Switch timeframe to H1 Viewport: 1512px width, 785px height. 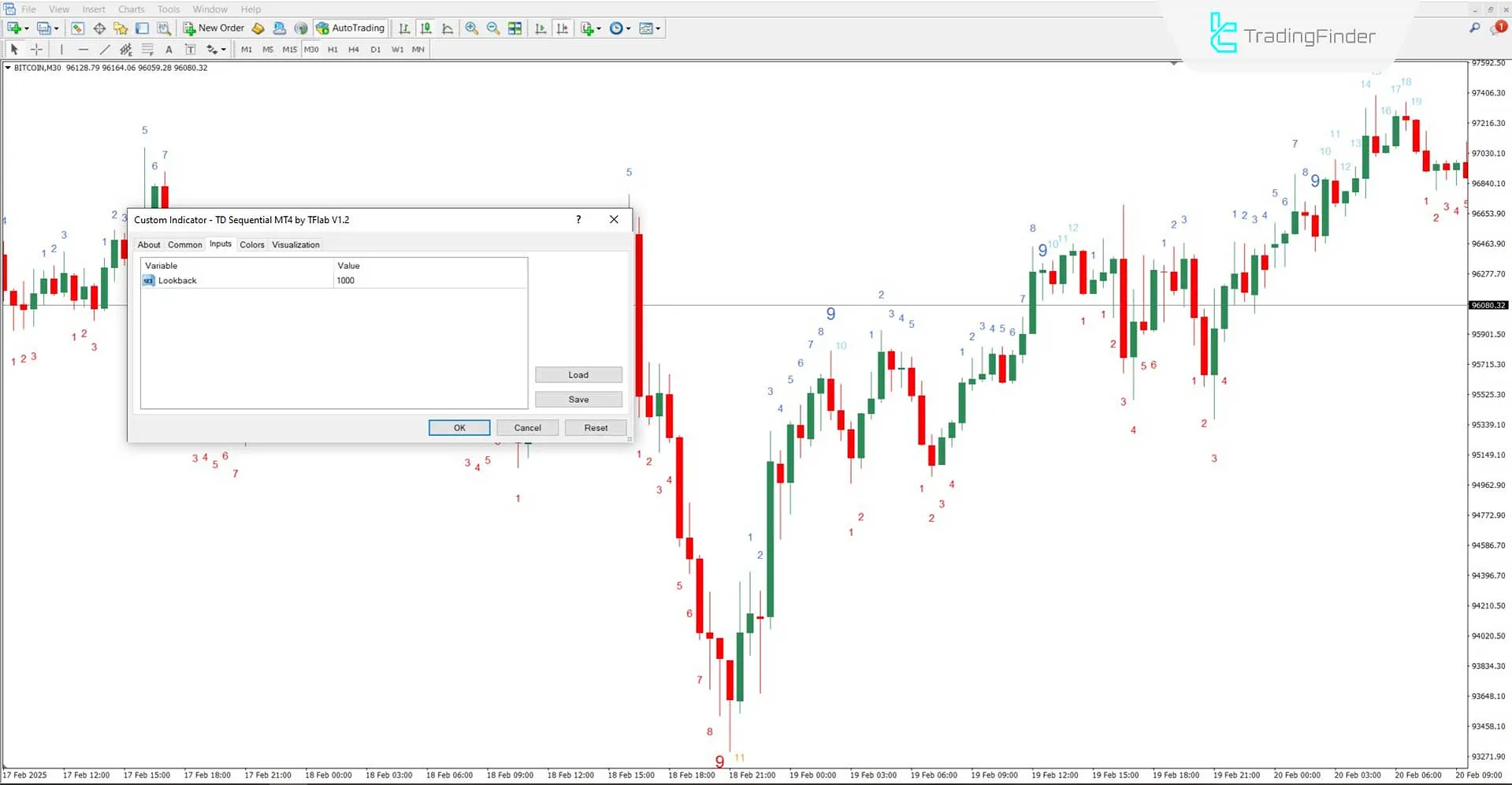332,49
